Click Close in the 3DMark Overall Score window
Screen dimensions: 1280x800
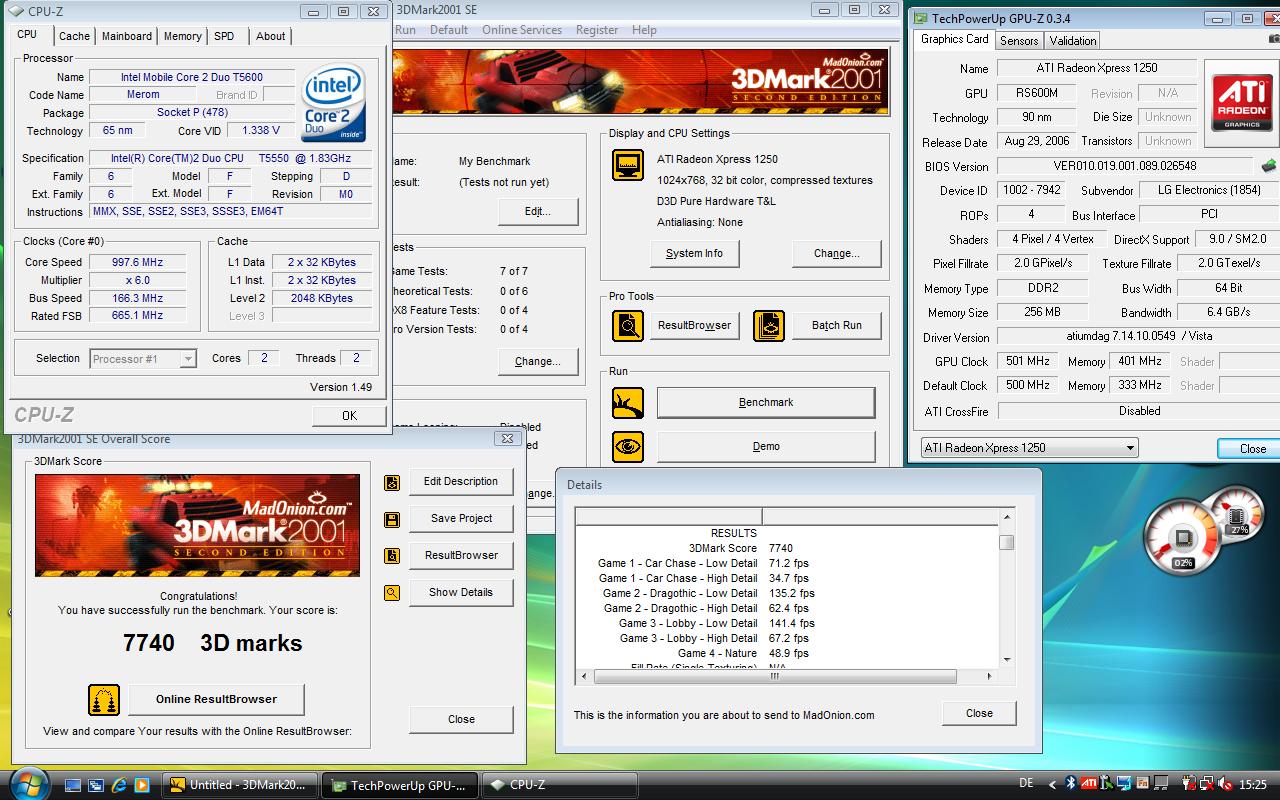461,720
